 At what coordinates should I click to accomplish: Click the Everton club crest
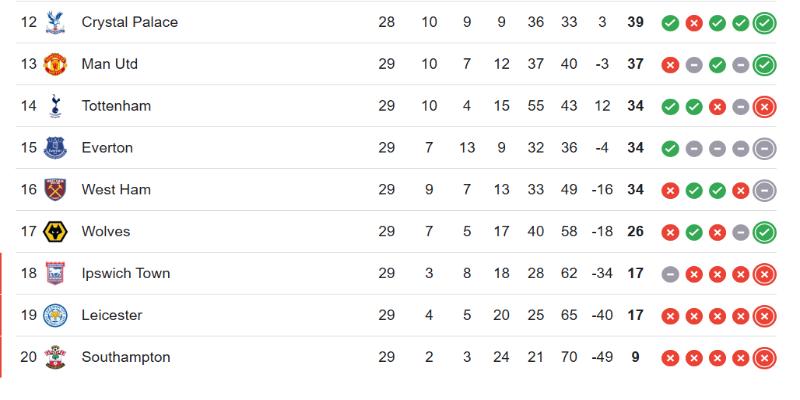click(x=55, y=148)
